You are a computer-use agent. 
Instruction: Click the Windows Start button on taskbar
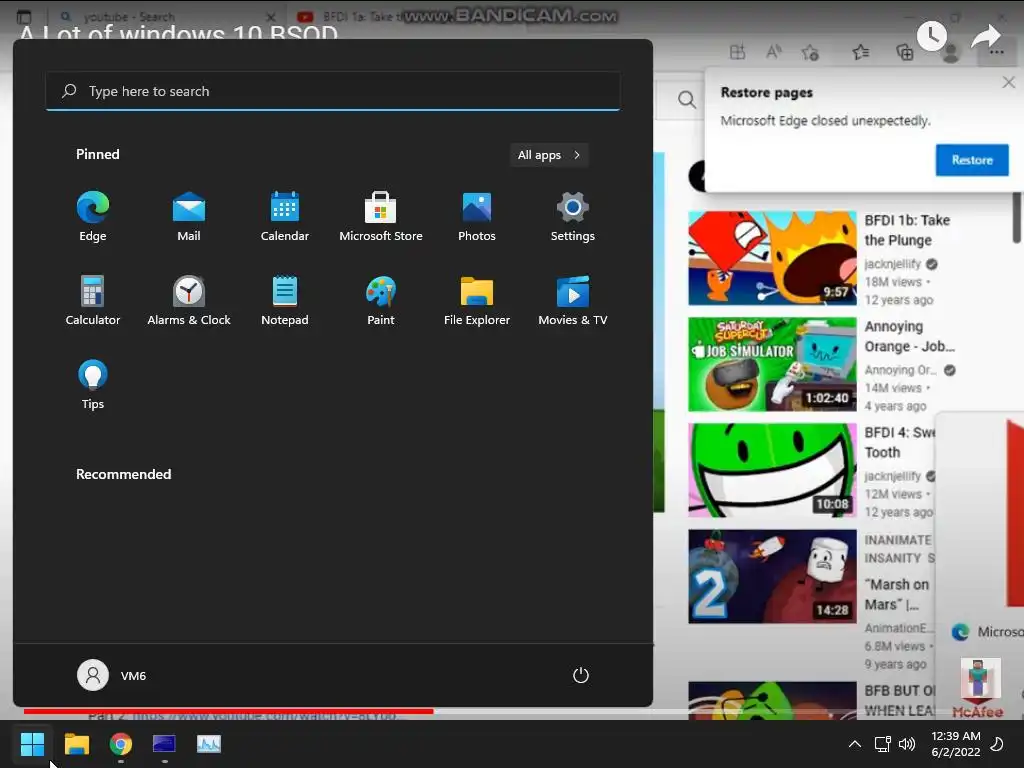point(32,744)
